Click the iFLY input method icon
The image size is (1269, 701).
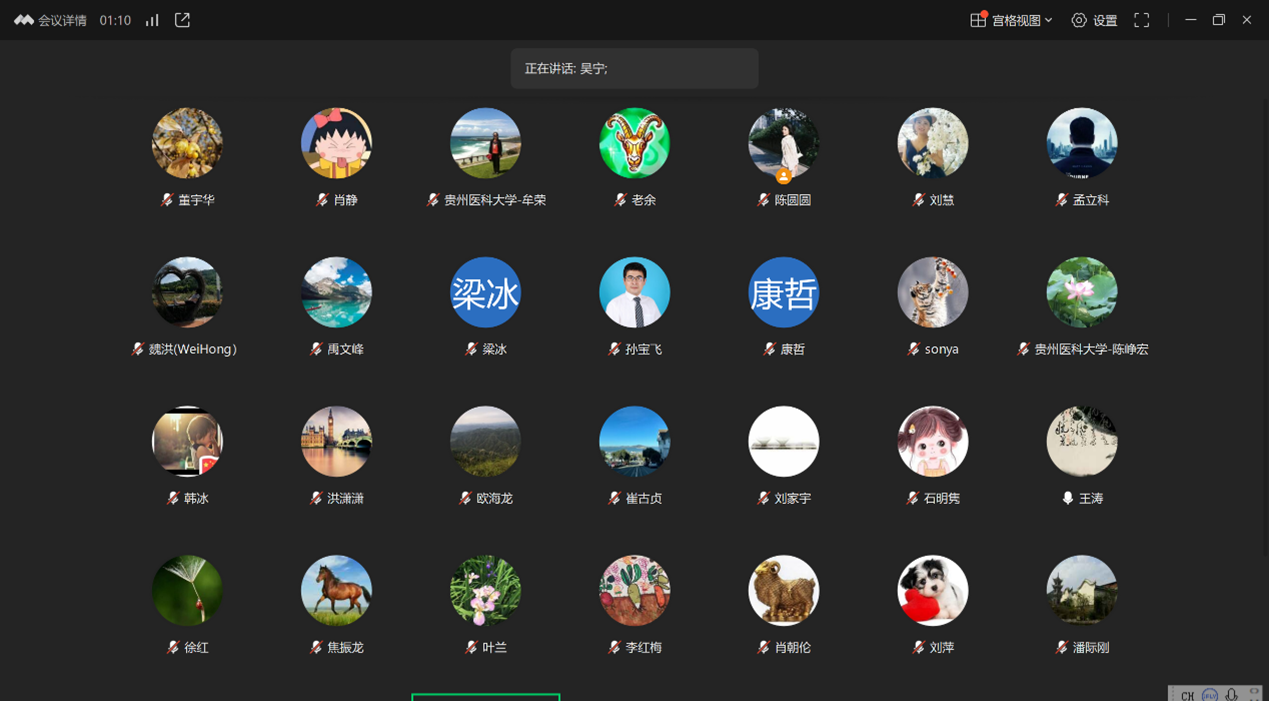click(1210, 695)
